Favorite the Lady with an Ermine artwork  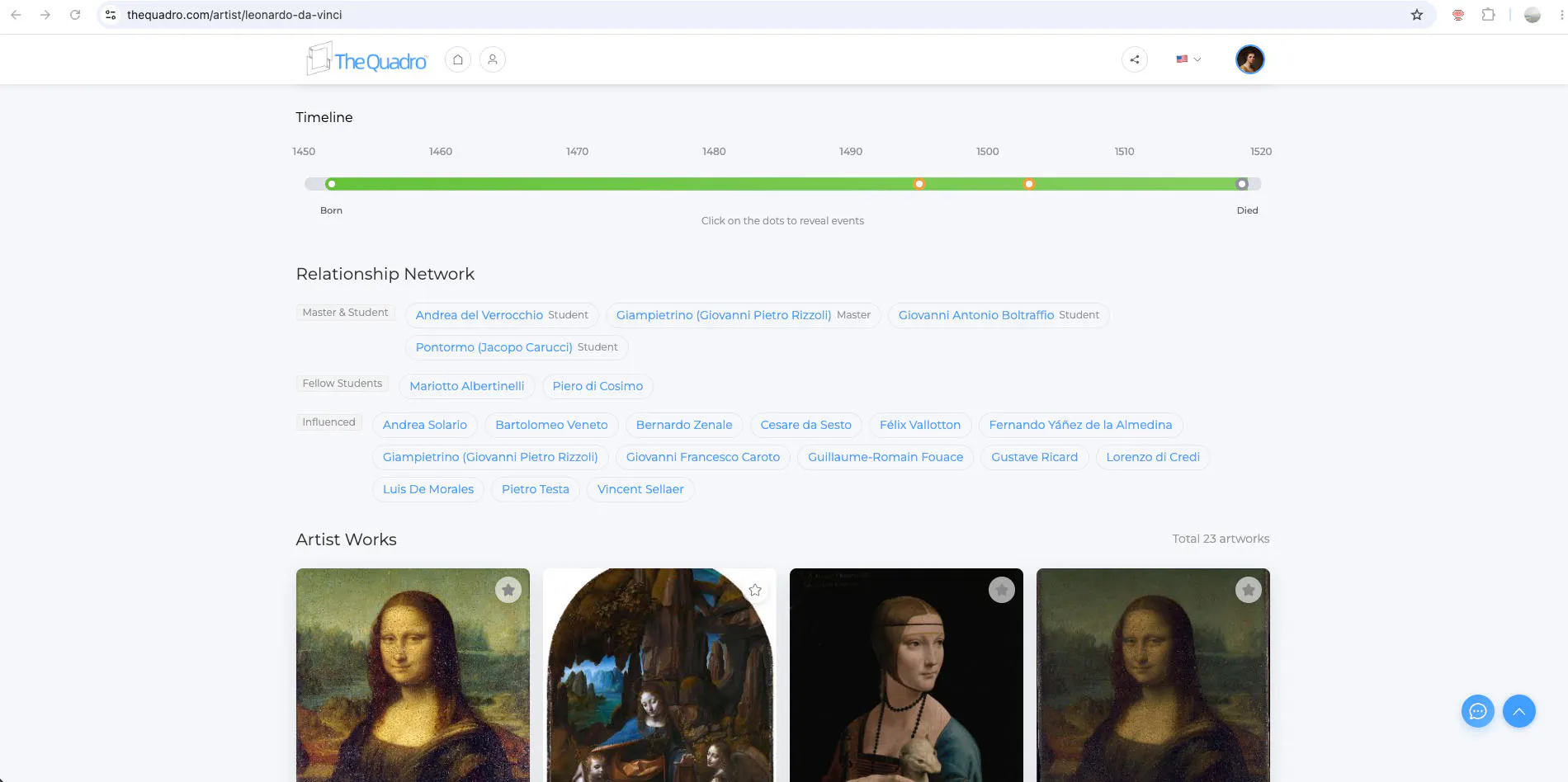coord(1002,590)
